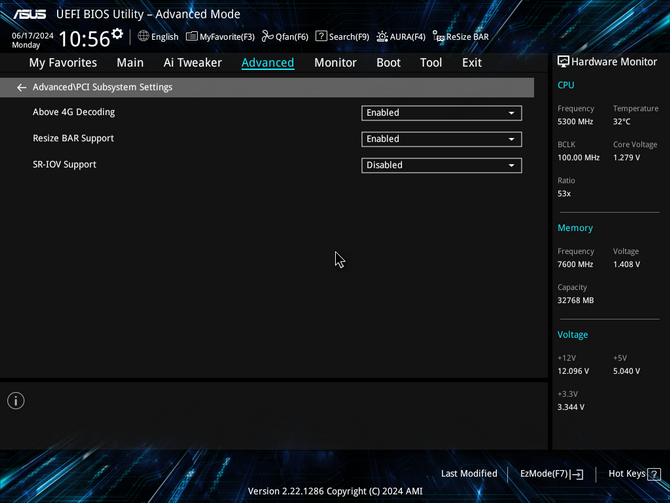670x503 pixels.
Task: Click the EzMode exit arrow icon
Action: coord(577,474)
